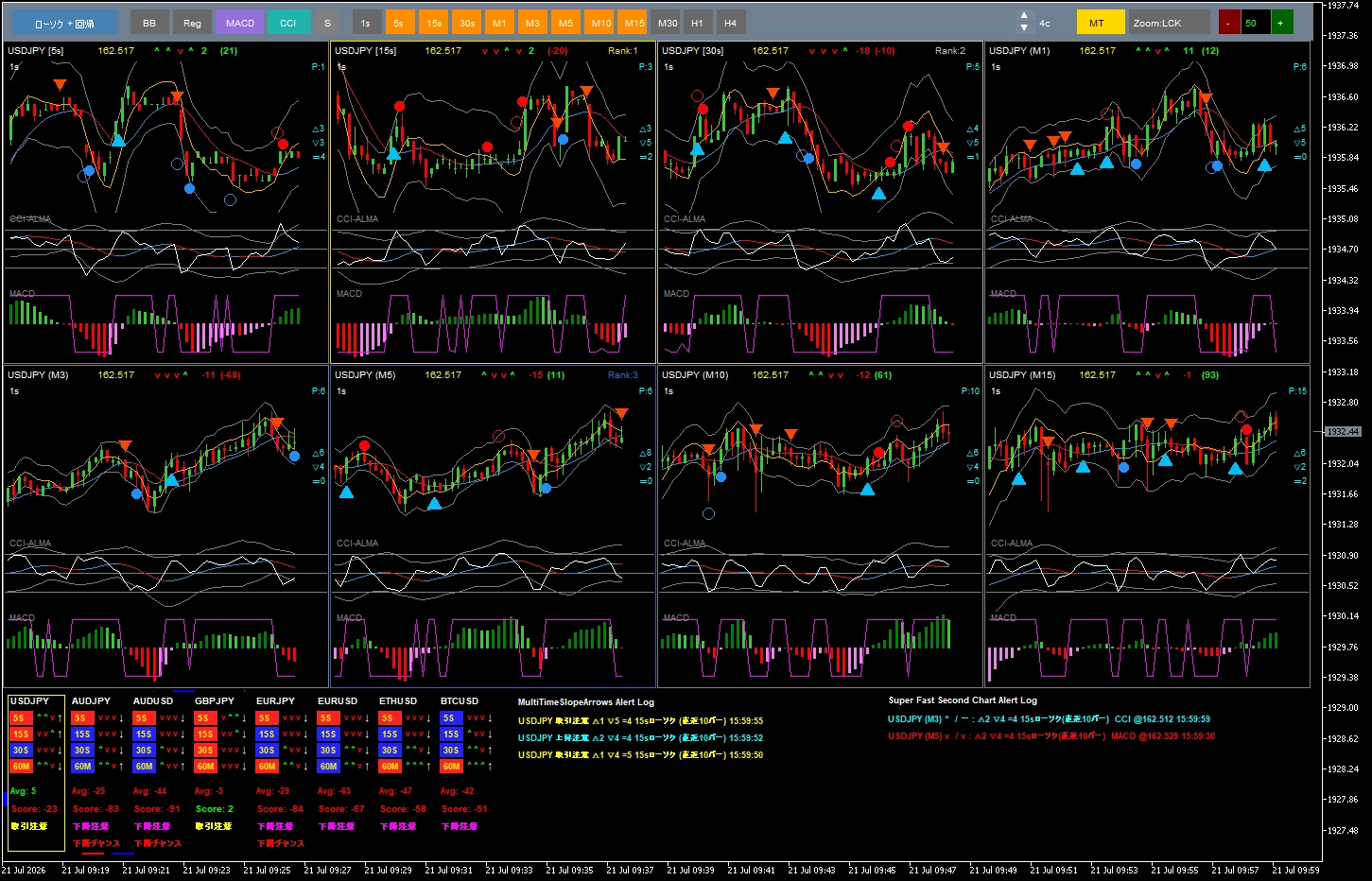Click the 15S box under AUDJPY
The height and width of the screenshot is (881, 1372).
coord(82,734)
